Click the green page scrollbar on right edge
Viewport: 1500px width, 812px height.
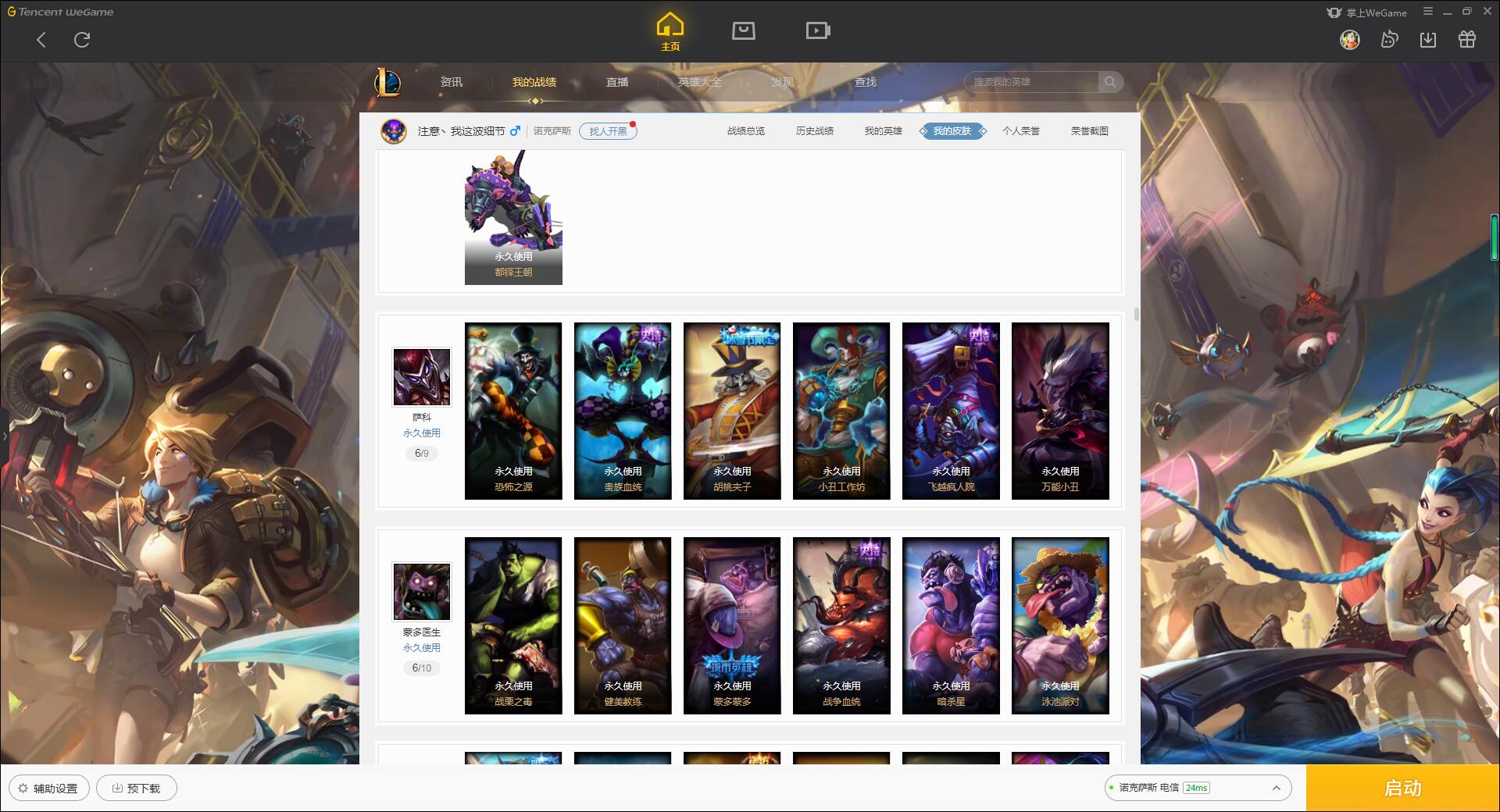coord(1495,237)
